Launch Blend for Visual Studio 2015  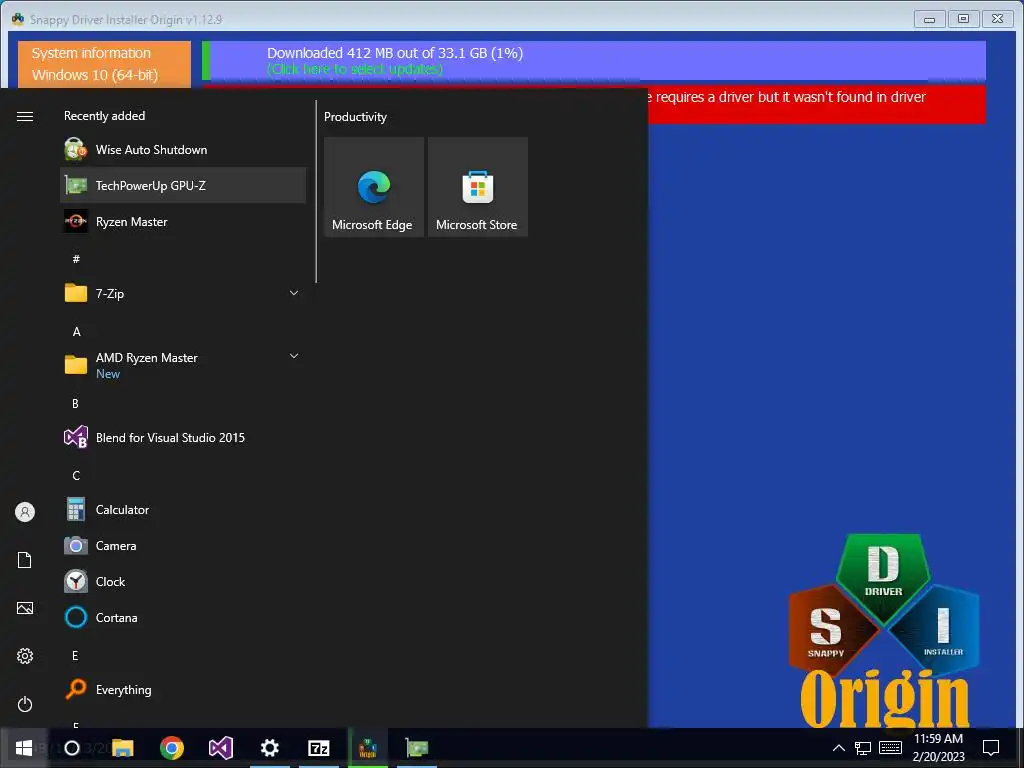pyautogui.click(x=183, y=438)
